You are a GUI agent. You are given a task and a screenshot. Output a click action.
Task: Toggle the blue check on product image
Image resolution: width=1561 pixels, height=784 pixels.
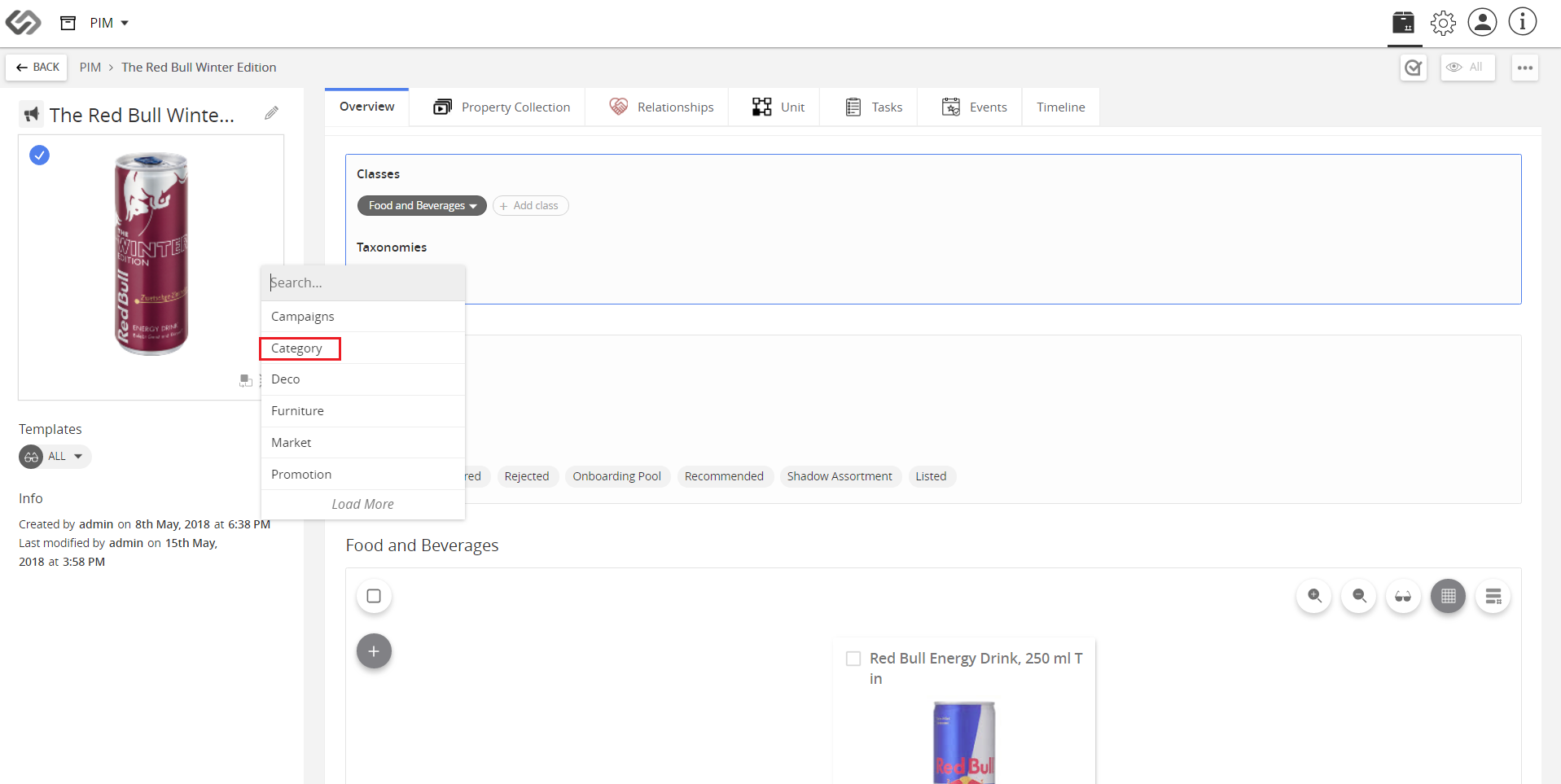click(x=39, y=155)
